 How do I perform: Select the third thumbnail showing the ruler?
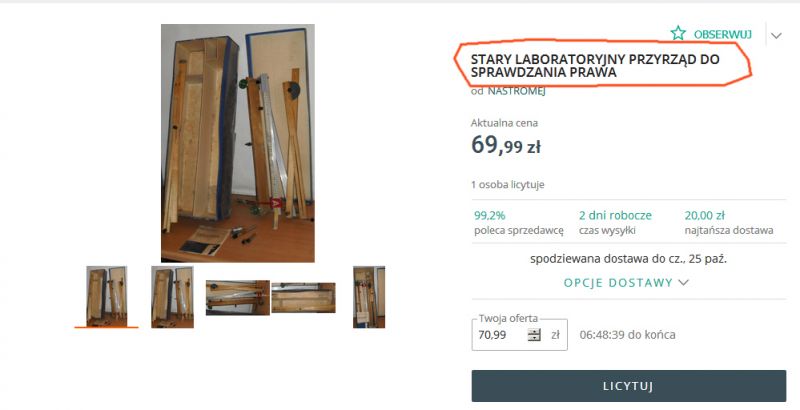(x=238, y=297)
